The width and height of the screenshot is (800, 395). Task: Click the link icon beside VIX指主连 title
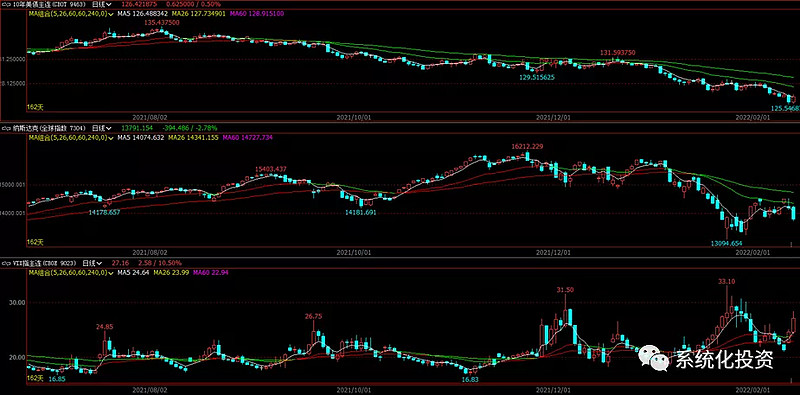pos(5,263)
